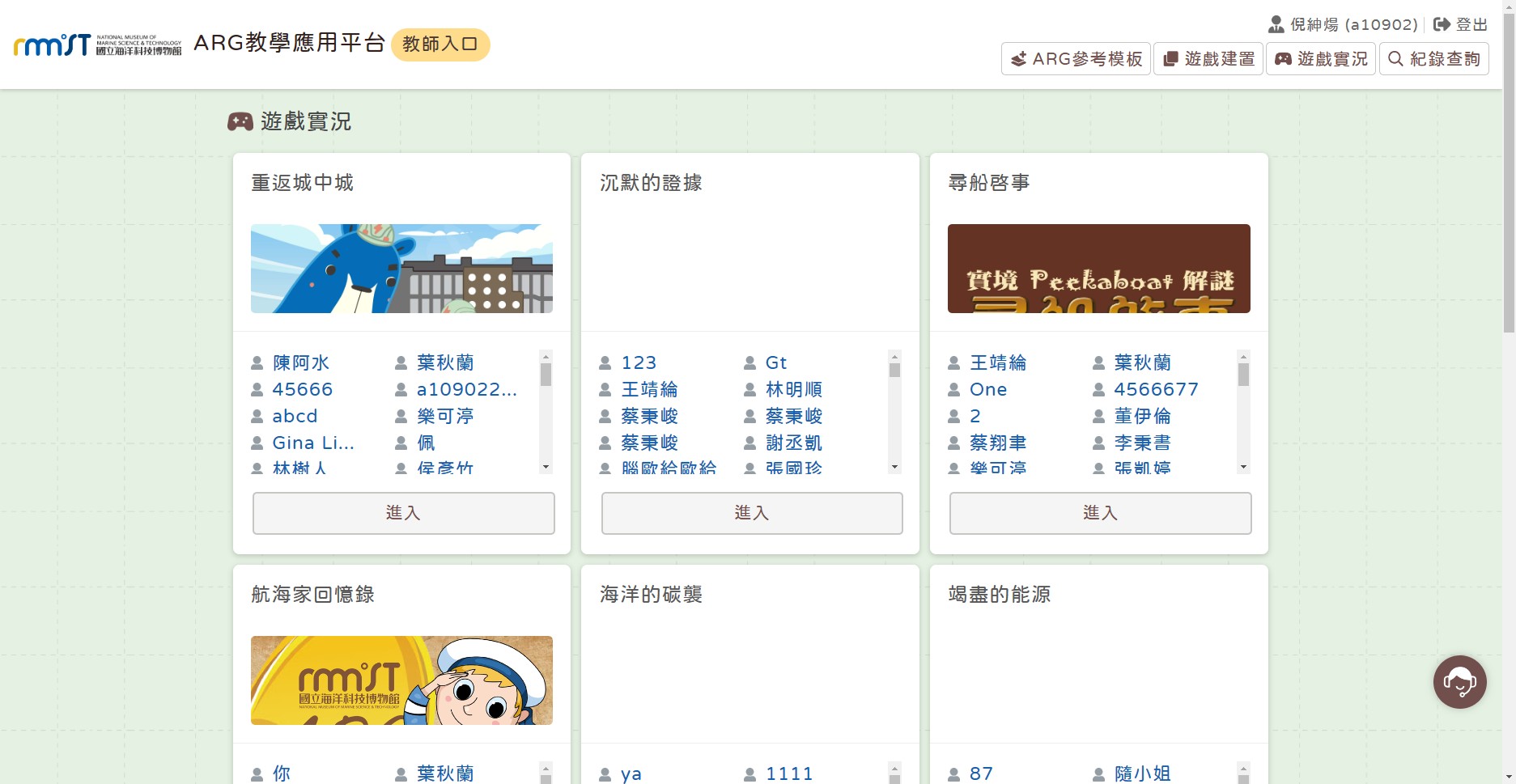Image resolution: width=1516 pixels, height=784 pixels.
Task: Click the person icon next to One
Action: (953, 390)
